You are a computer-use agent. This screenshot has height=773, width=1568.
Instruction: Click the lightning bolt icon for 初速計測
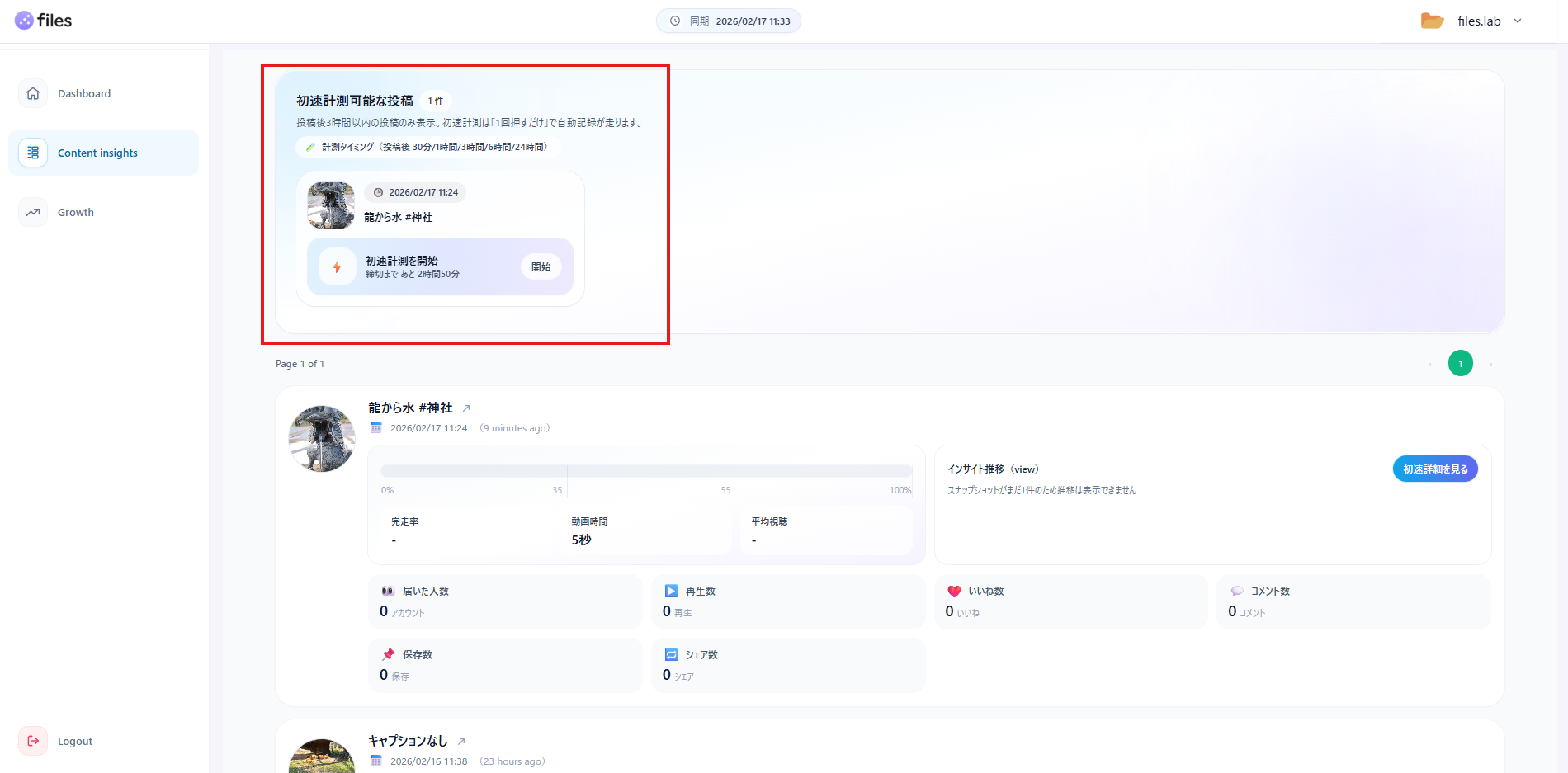[337, 266]
